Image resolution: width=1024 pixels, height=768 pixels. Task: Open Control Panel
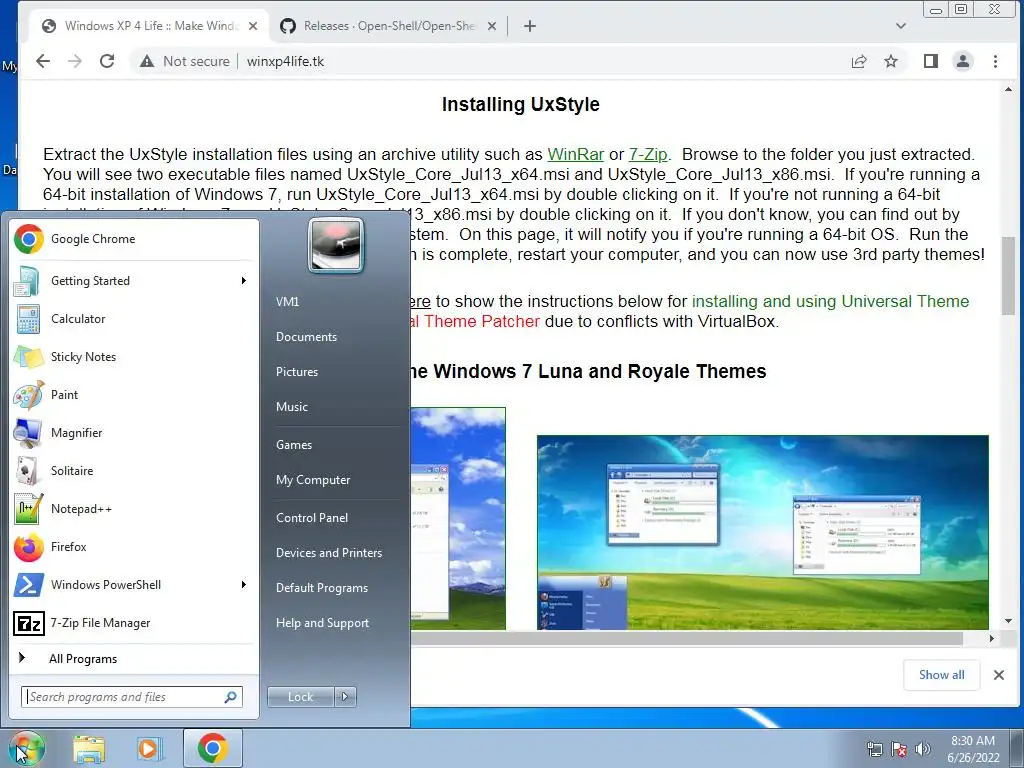(x=312, y=518)
